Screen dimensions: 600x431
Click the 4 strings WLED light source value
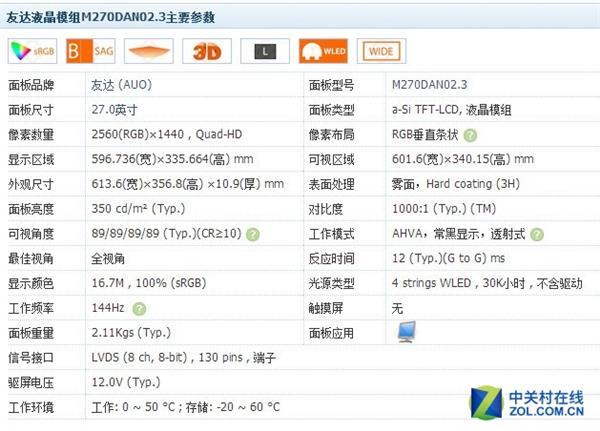point(481,284)
